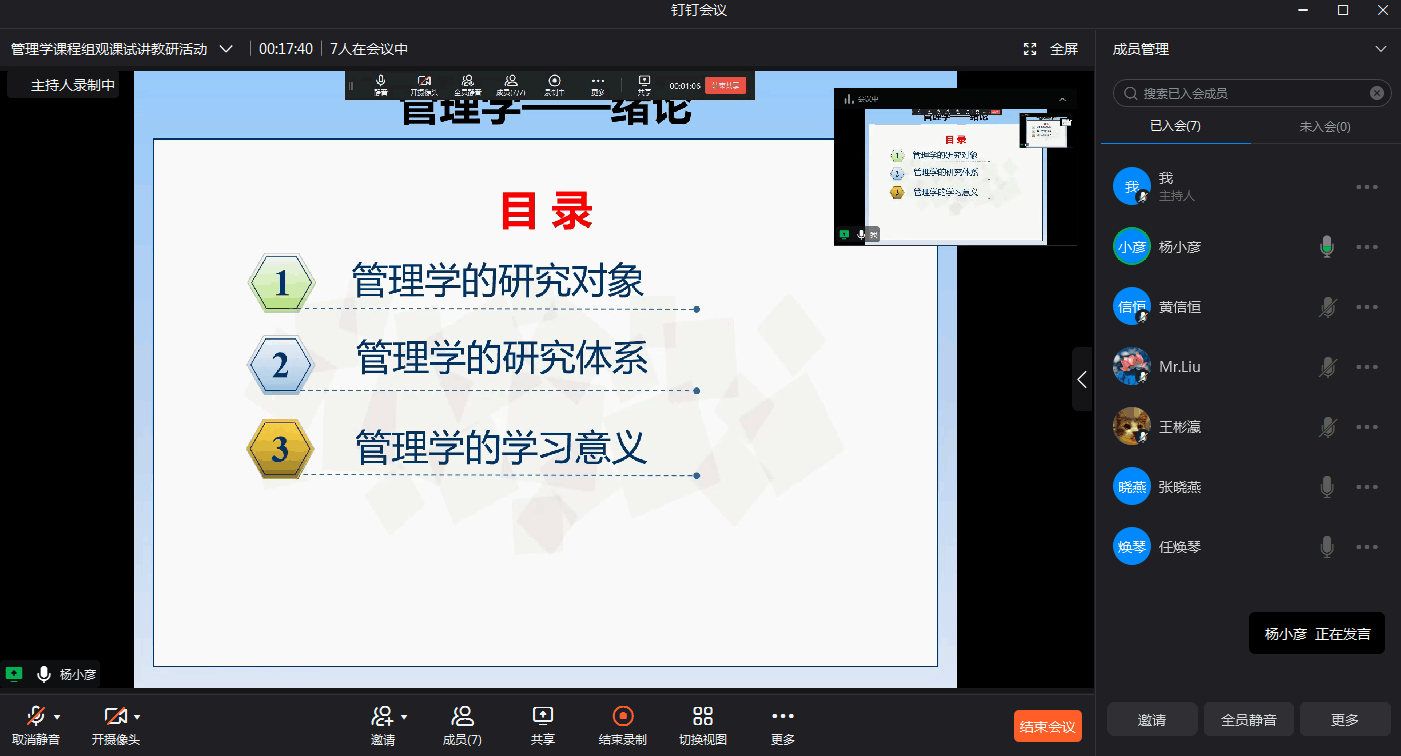The width and height of the screenshot is (1401, 756).
Task: Stop recording with End Recording icon
Action: coord(623,716)
